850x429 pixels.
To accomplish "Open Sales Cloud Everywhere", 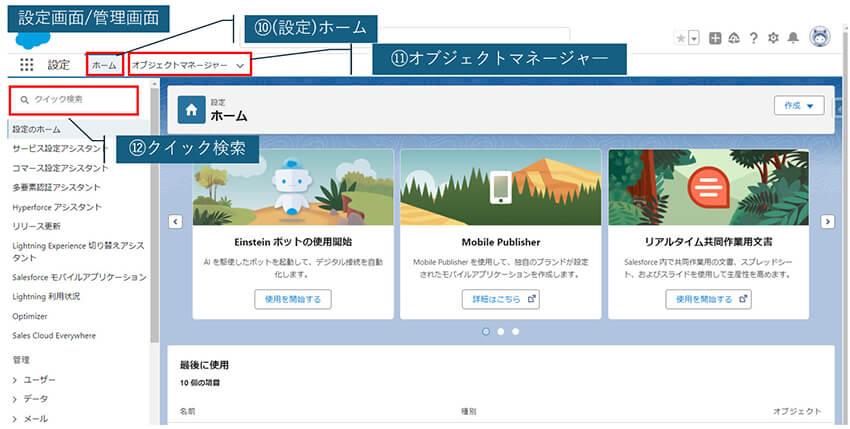I will click(x=54, y=336).
